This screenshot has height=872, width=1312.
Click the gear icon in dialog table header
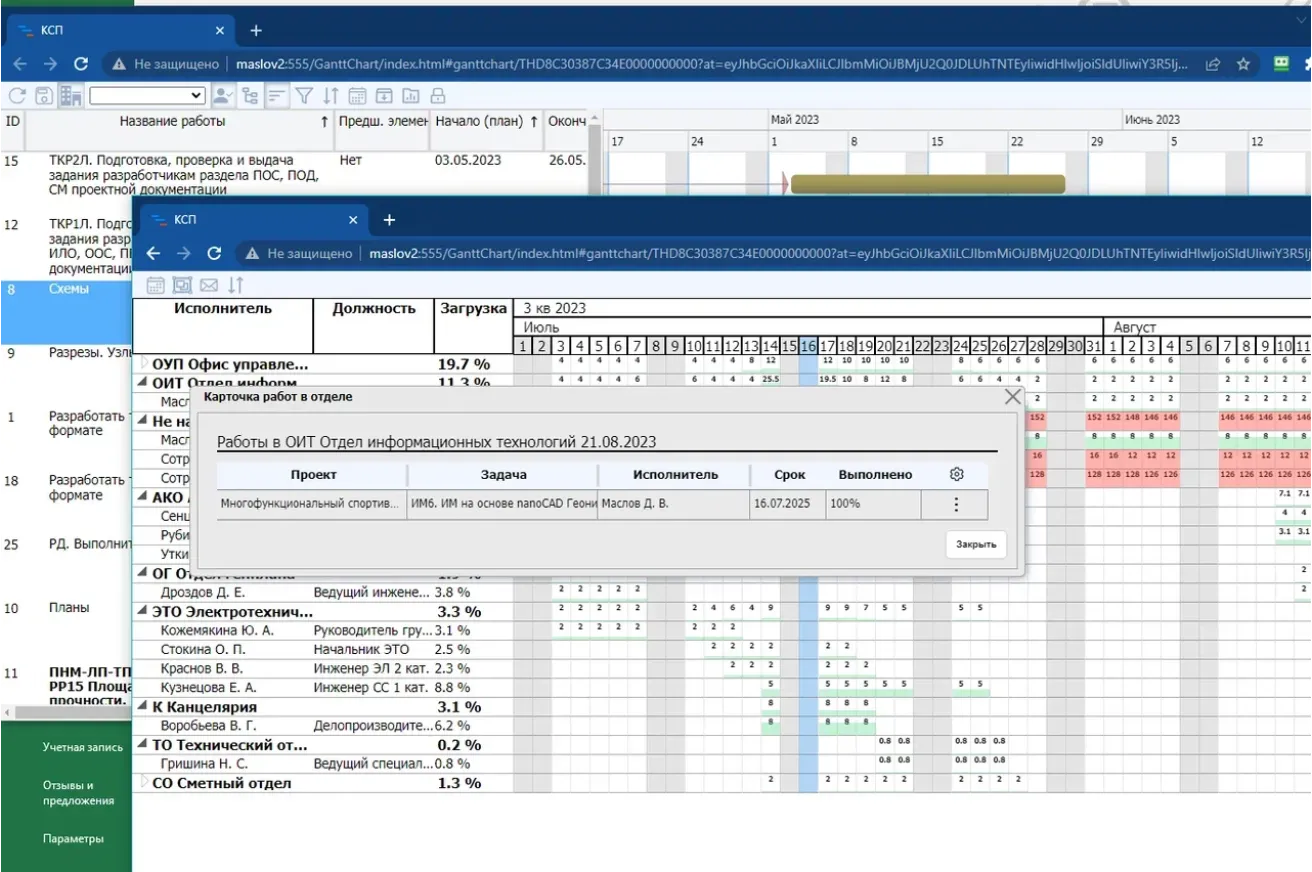tap(956, 474)
